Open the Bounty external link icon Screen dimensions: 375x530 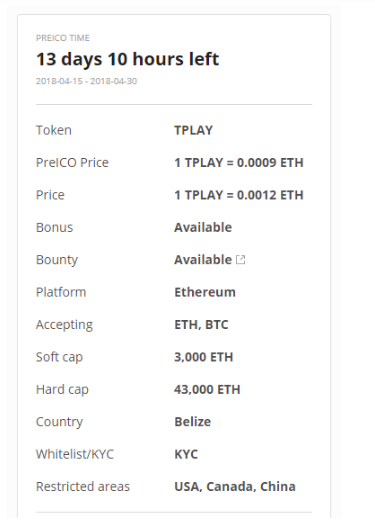click(x=240, y=260)
